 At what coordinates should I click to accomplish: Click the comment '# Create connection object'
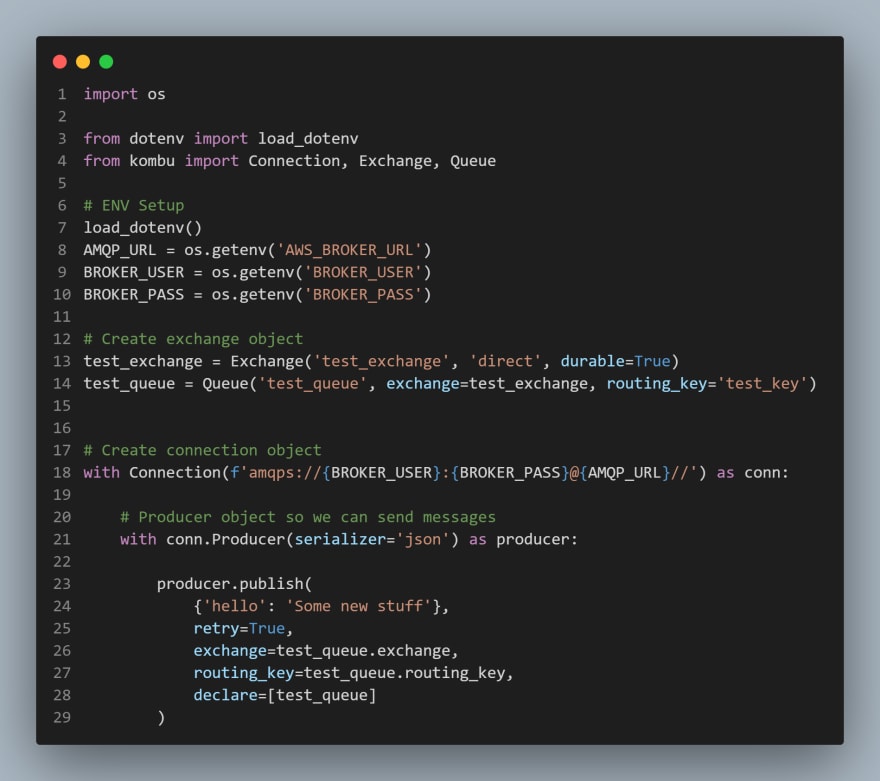pyautogui.click(x=203, y=451)
